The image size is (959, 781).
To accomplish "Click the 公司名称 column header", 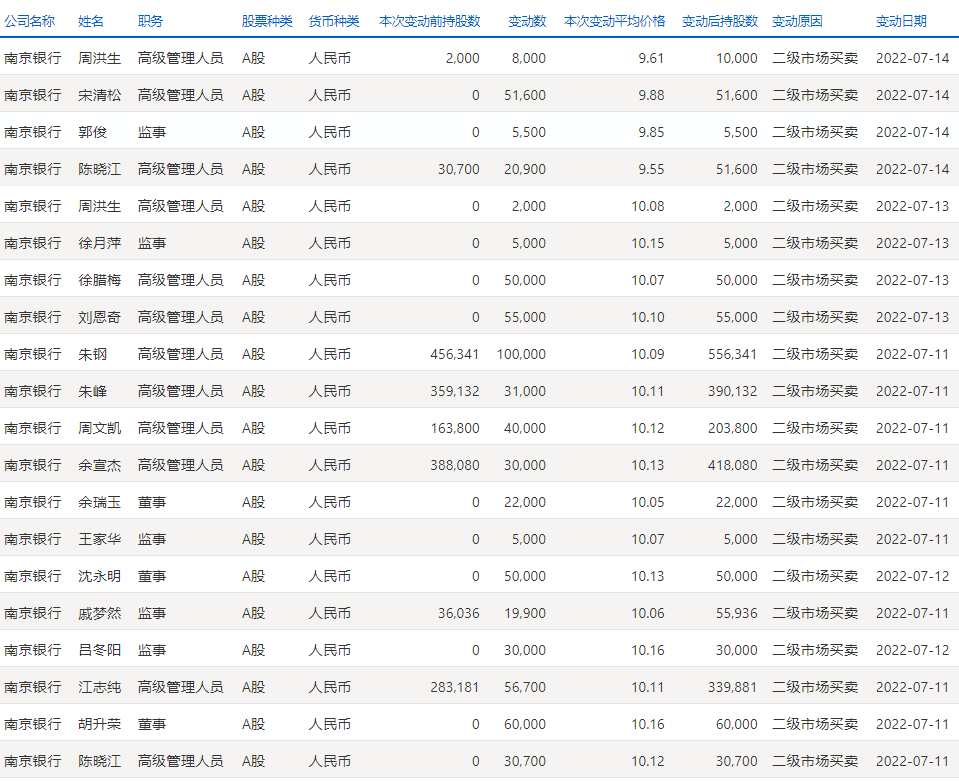I will [29, 21].
